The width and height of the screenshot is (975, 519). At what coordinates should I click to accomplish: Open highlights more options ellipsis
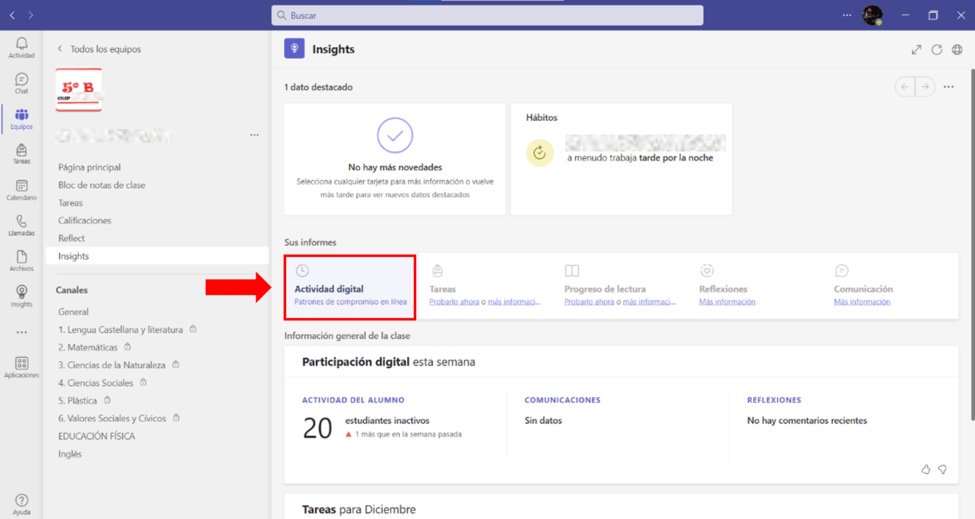(x=948, y=87)
